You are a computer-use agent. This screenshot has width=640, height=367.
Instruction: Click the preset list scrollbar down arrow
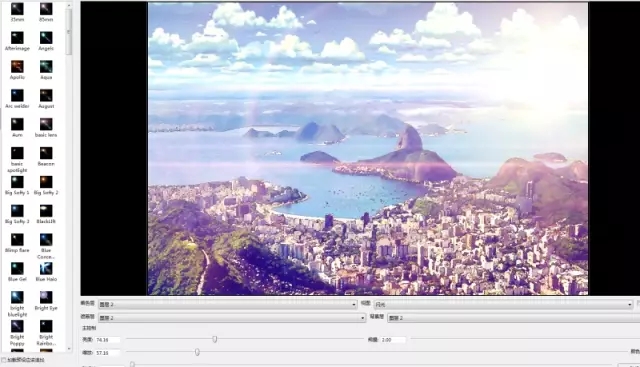[x=69, y=349]
